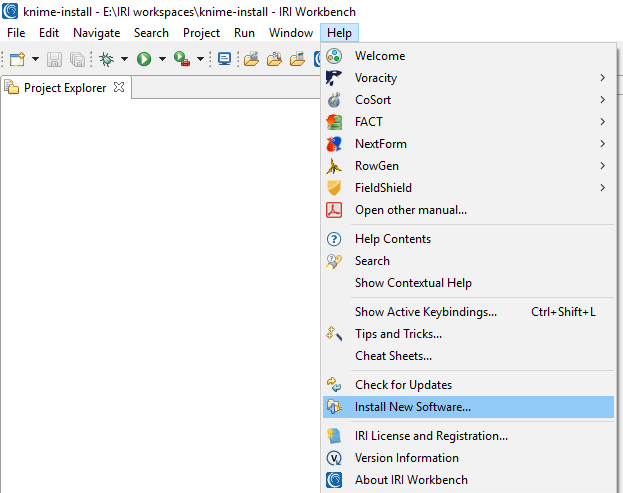Viewport: 623px width, 493px height.
Task: Click the RowGen windmill icon
Action: (334, 166)
